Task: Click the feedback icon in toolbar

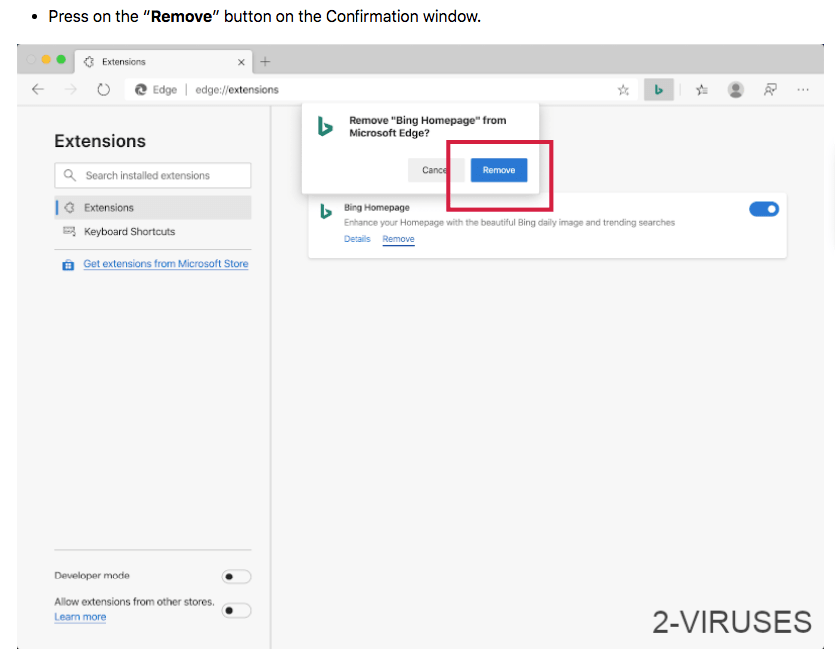Action: tap(770, 89)
